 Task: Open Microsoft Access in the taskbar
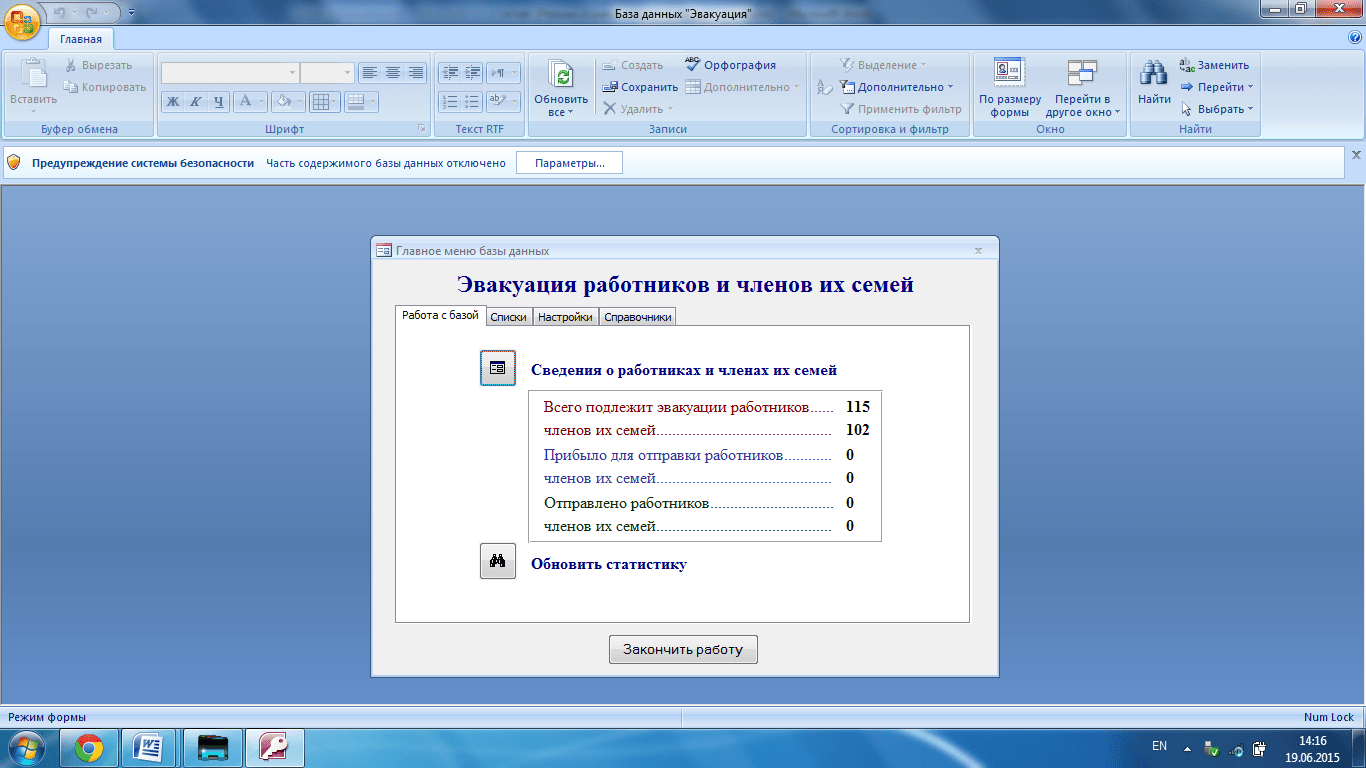click(274, 747)
